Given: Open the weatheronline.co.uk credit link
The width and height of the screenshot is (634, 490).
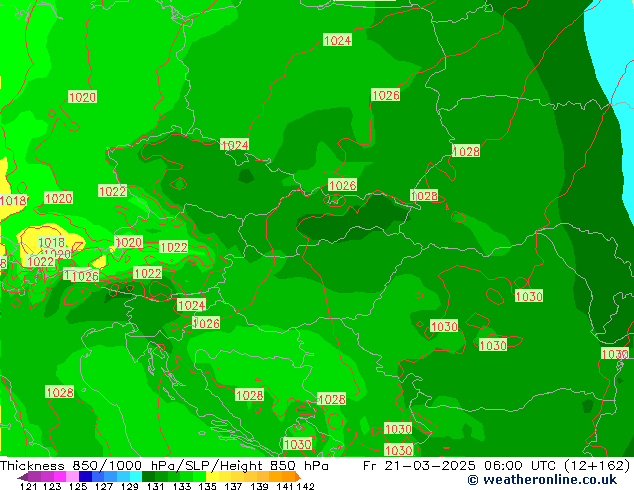Looking at the screenshot, I should [542, 480].
